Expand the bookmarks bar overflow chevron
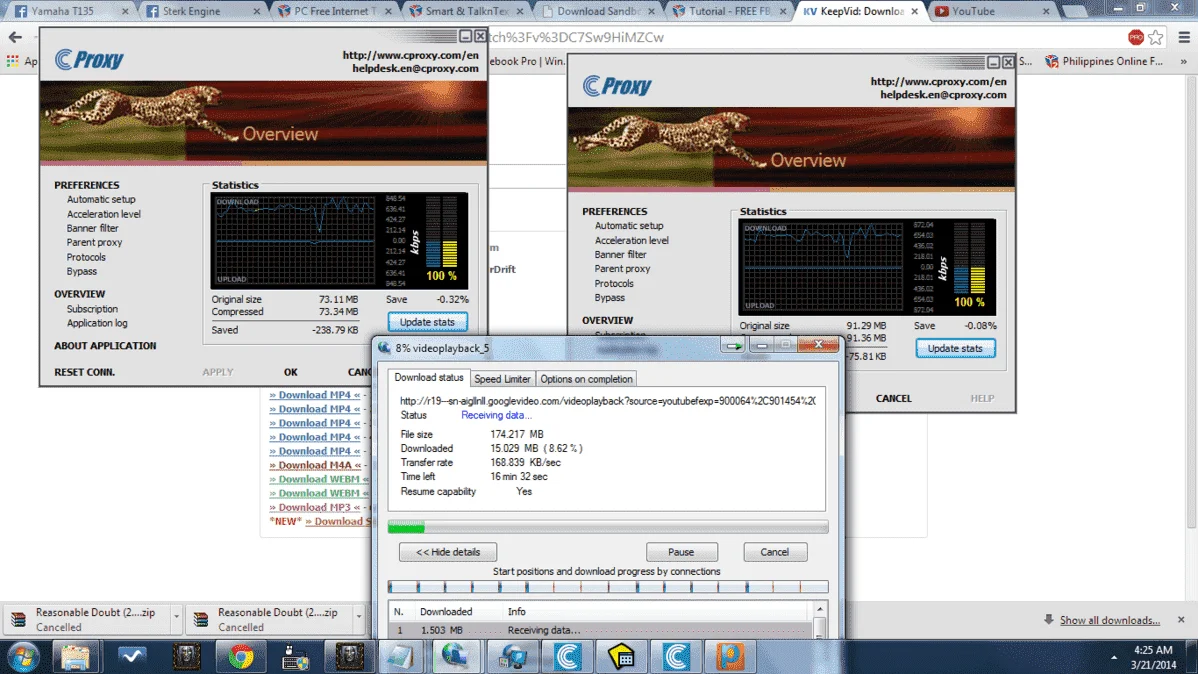Viewport: 1198px width, 674px height. point(1183,61)
